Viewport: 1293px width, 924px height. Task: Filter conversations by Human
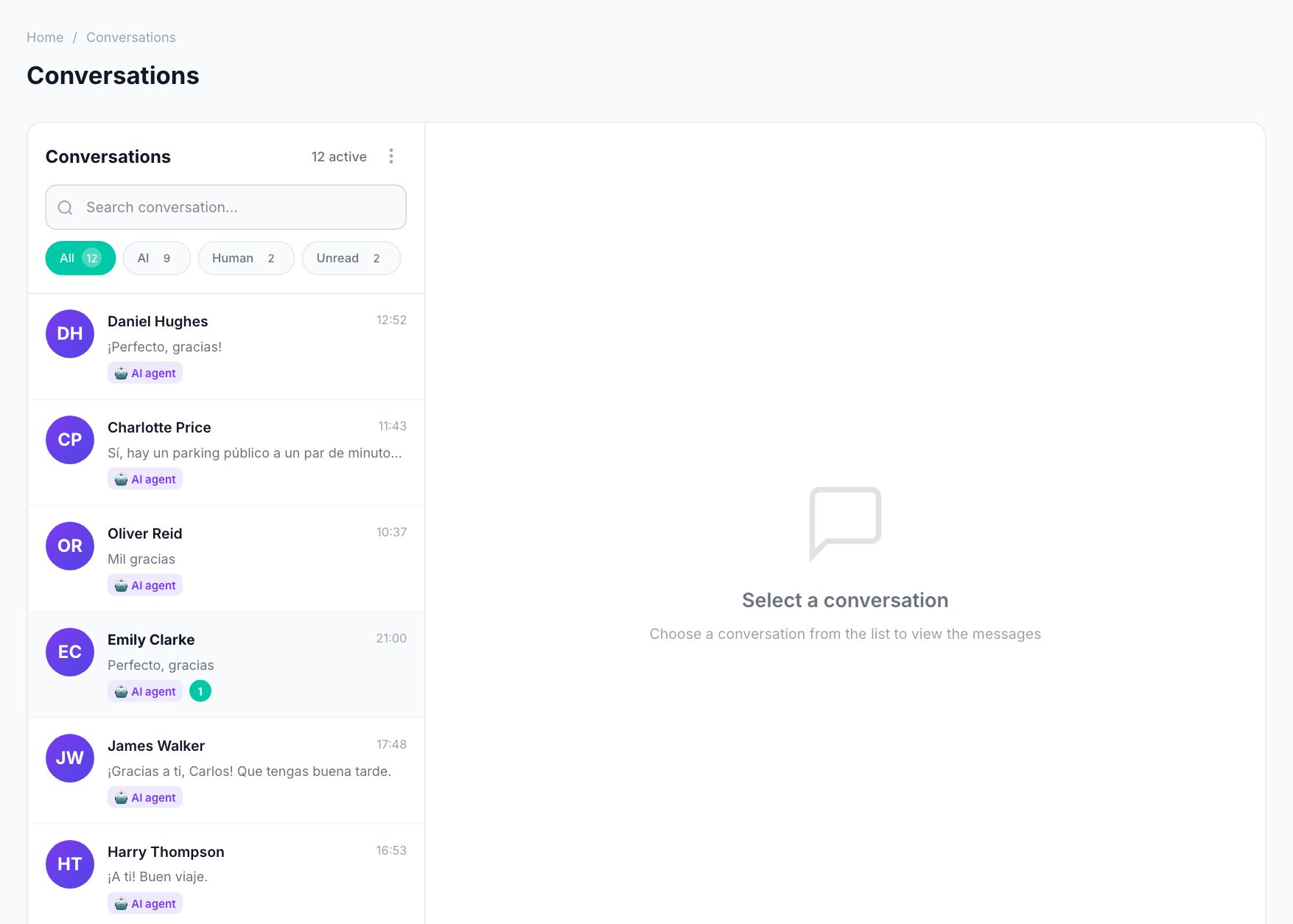[246, 258]
